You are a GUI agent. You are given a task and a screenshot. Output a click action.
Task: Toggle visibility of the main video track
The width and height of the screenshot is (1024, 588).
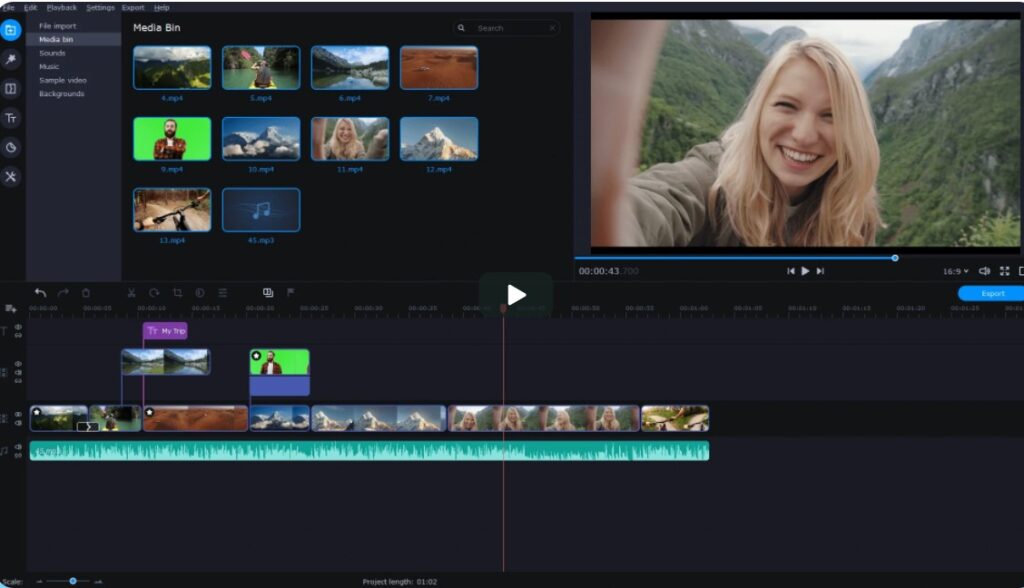18,414
